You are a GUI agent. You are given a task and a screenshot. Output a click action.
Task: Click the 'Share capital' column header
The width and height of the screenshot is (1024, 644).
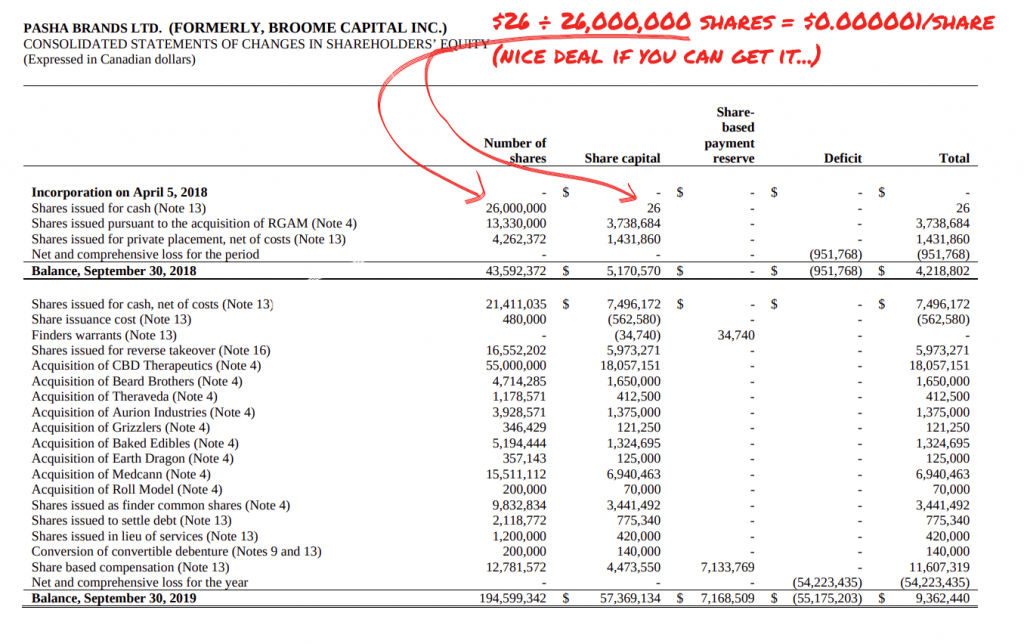pyautogui.click(x=622, y=158)
